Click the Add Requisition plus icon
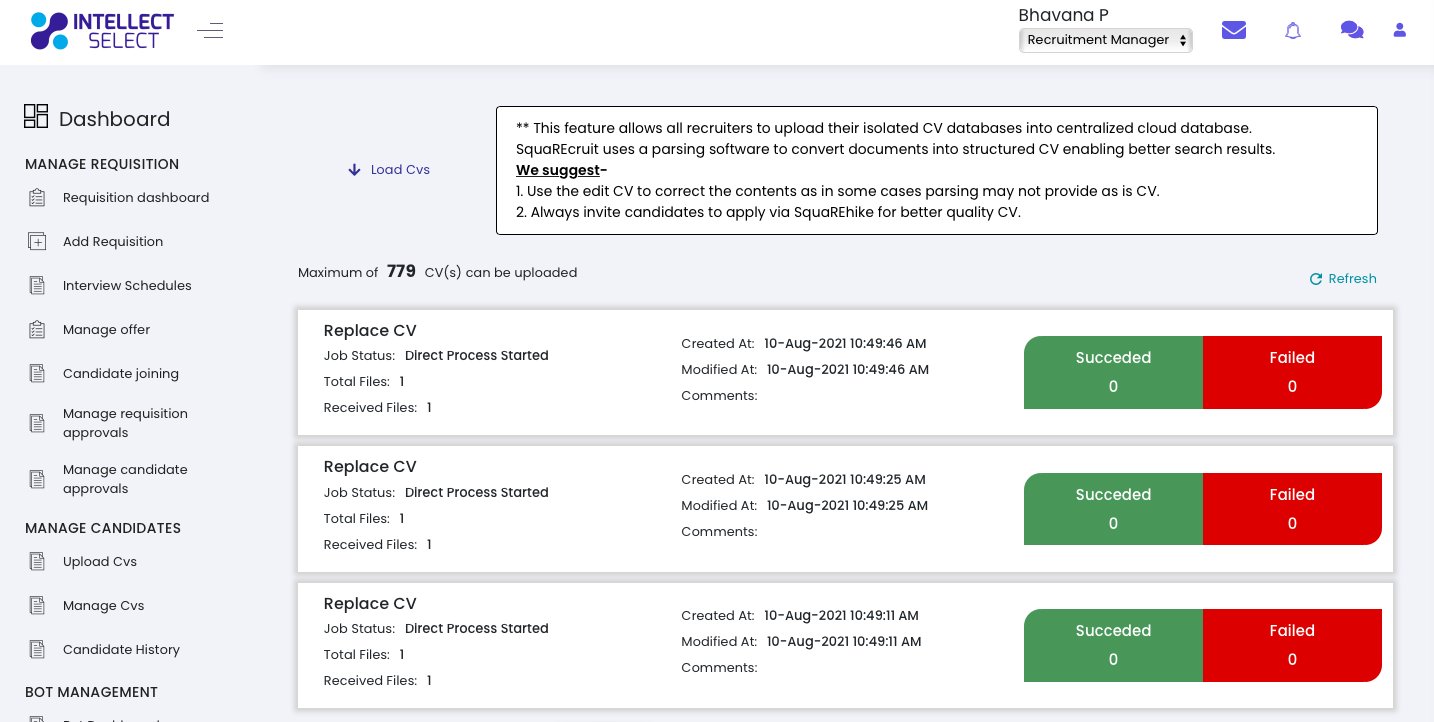1434x722 pixels. pos(37,241)
